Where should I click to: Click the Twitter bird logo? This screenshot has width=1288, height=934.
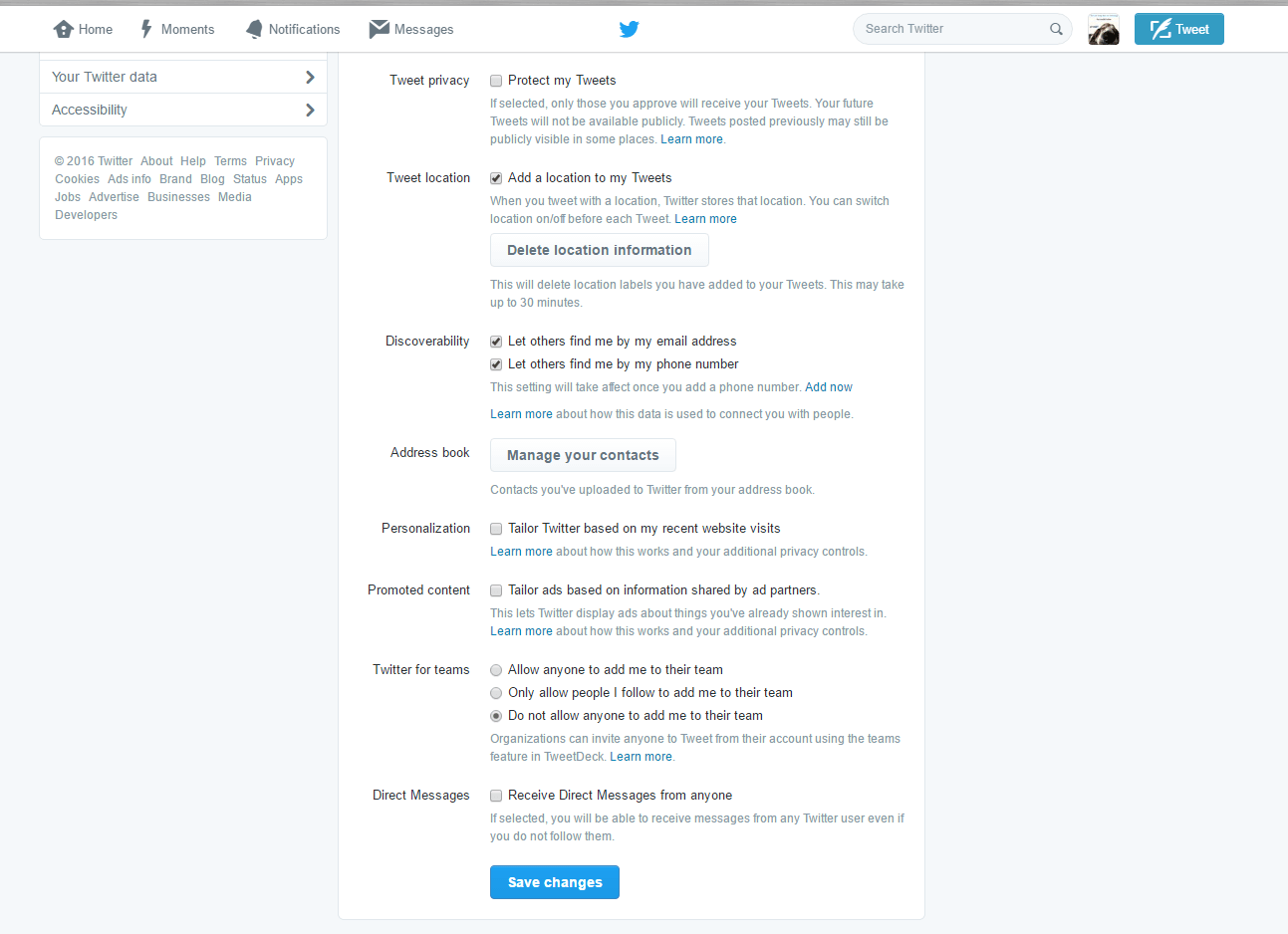point(629,29)
